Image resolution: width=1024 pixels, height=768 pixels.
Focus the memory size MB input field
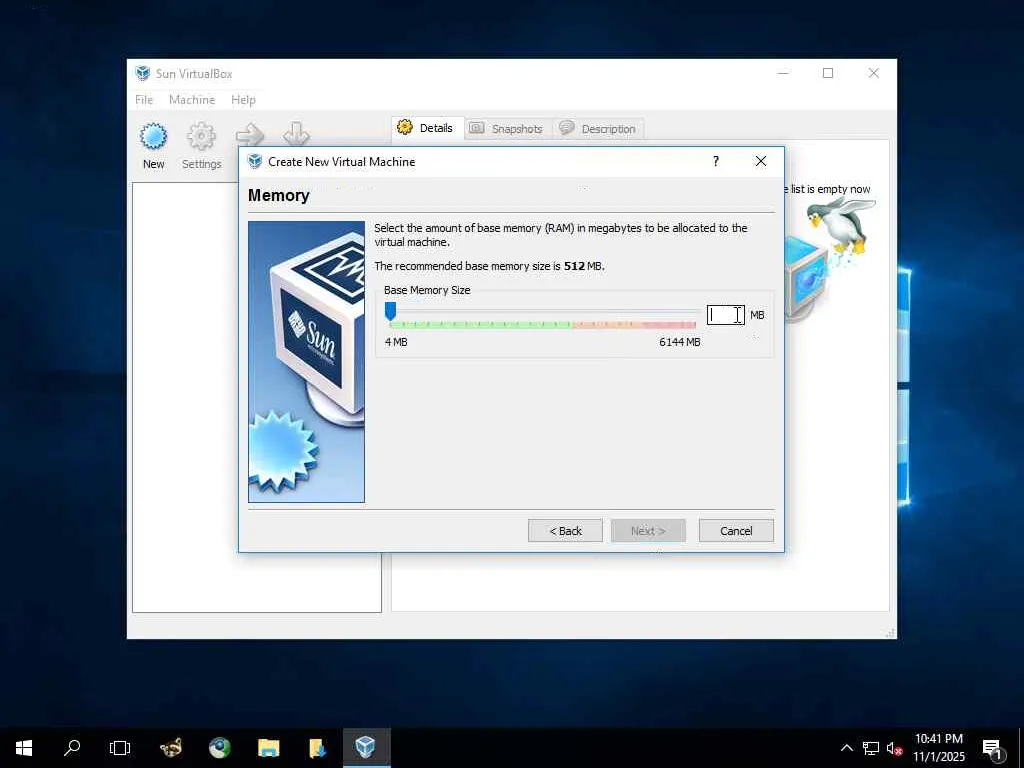(726, 315)
